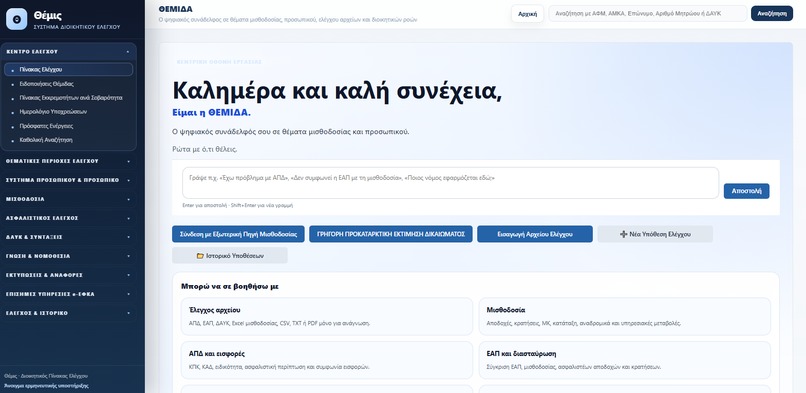Expand the ΕΠΙΣΗΜΕΣ ΥΠΗΡΕΣΙΕΣ e-ΕΦΚΑ section
The width and height of the screenshot is (806, 393).
click(x=69, y=294)
